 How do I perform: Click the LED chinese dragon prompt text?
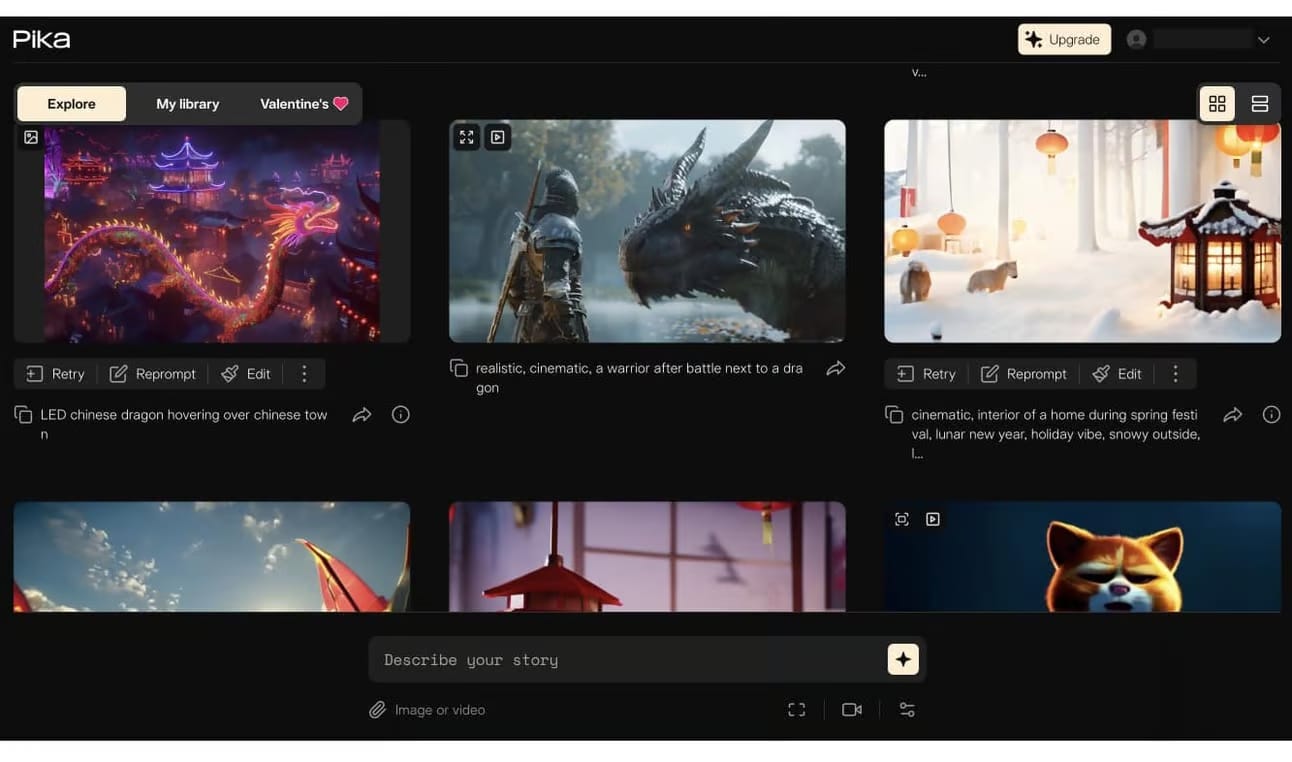click(184, 424)
